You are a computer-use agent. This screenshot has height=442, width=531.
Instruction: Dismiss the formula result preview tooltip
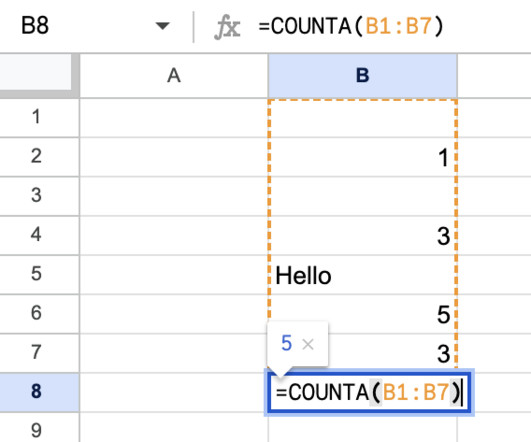pos(308,344)
